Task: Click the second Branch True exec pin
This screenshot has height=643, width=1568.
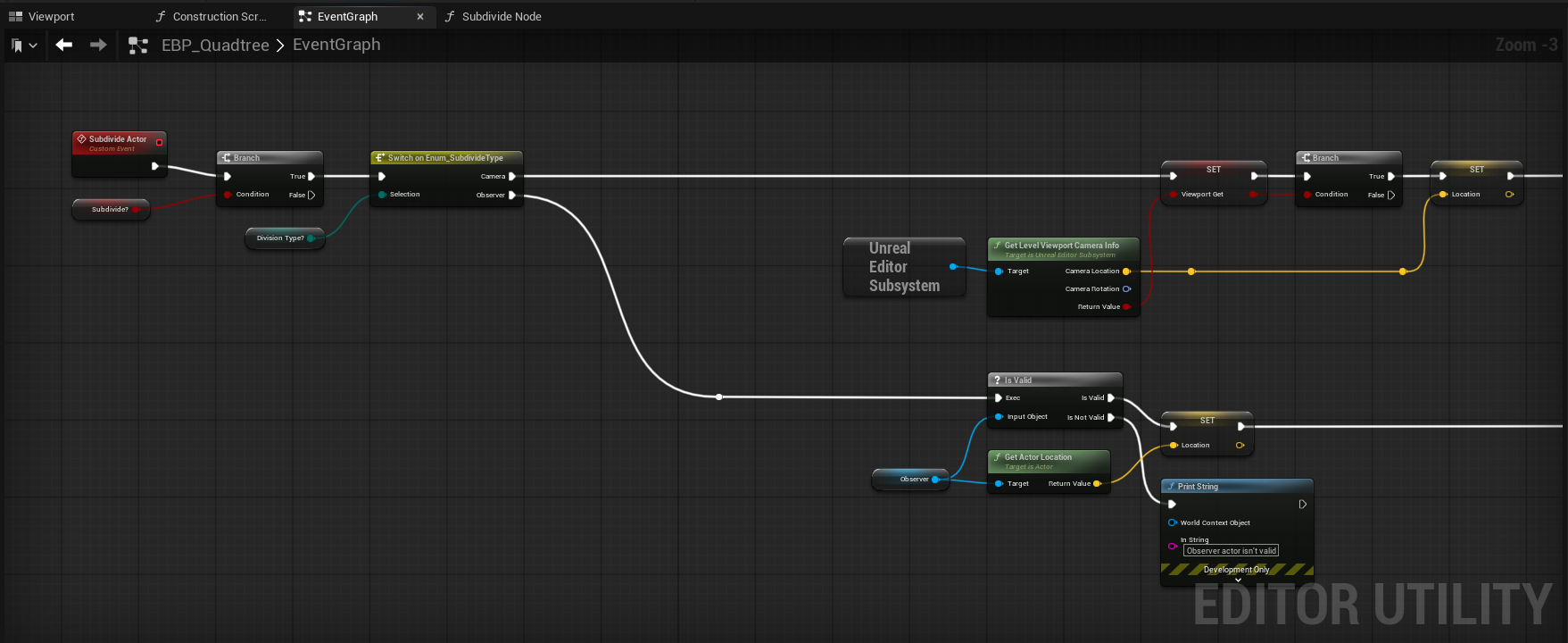Action: [1390, 177]
